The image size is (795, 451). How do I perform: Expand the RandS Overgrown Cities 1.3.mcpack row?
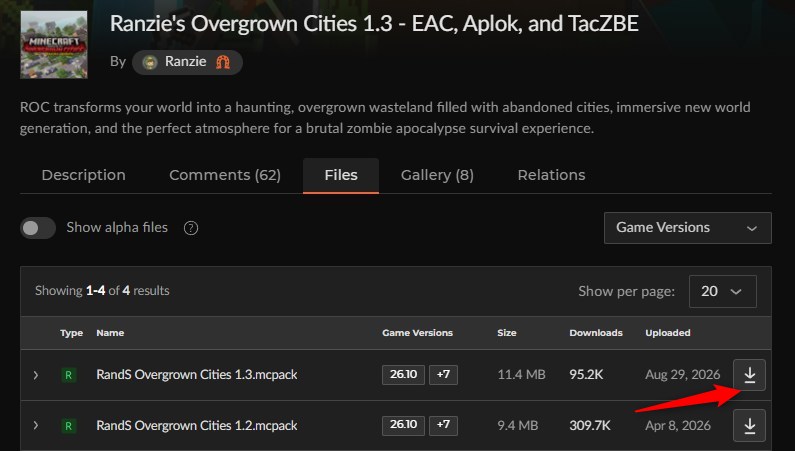coord(35,375)
